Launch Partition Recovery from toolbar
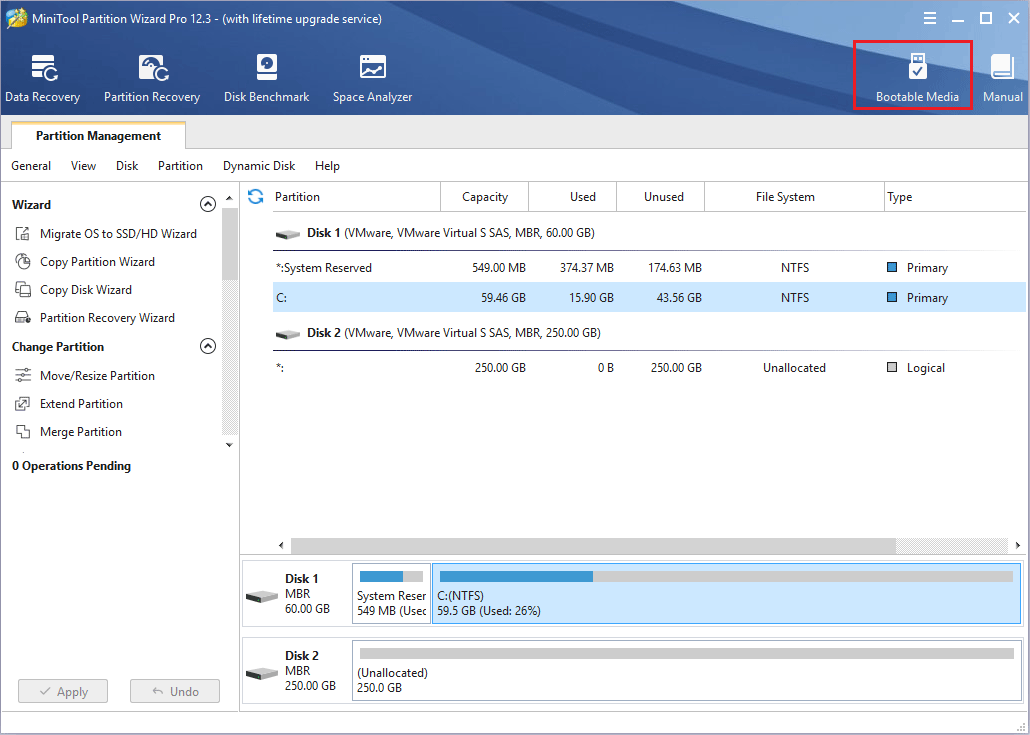 pyautogui.click(x=152, y=79)
